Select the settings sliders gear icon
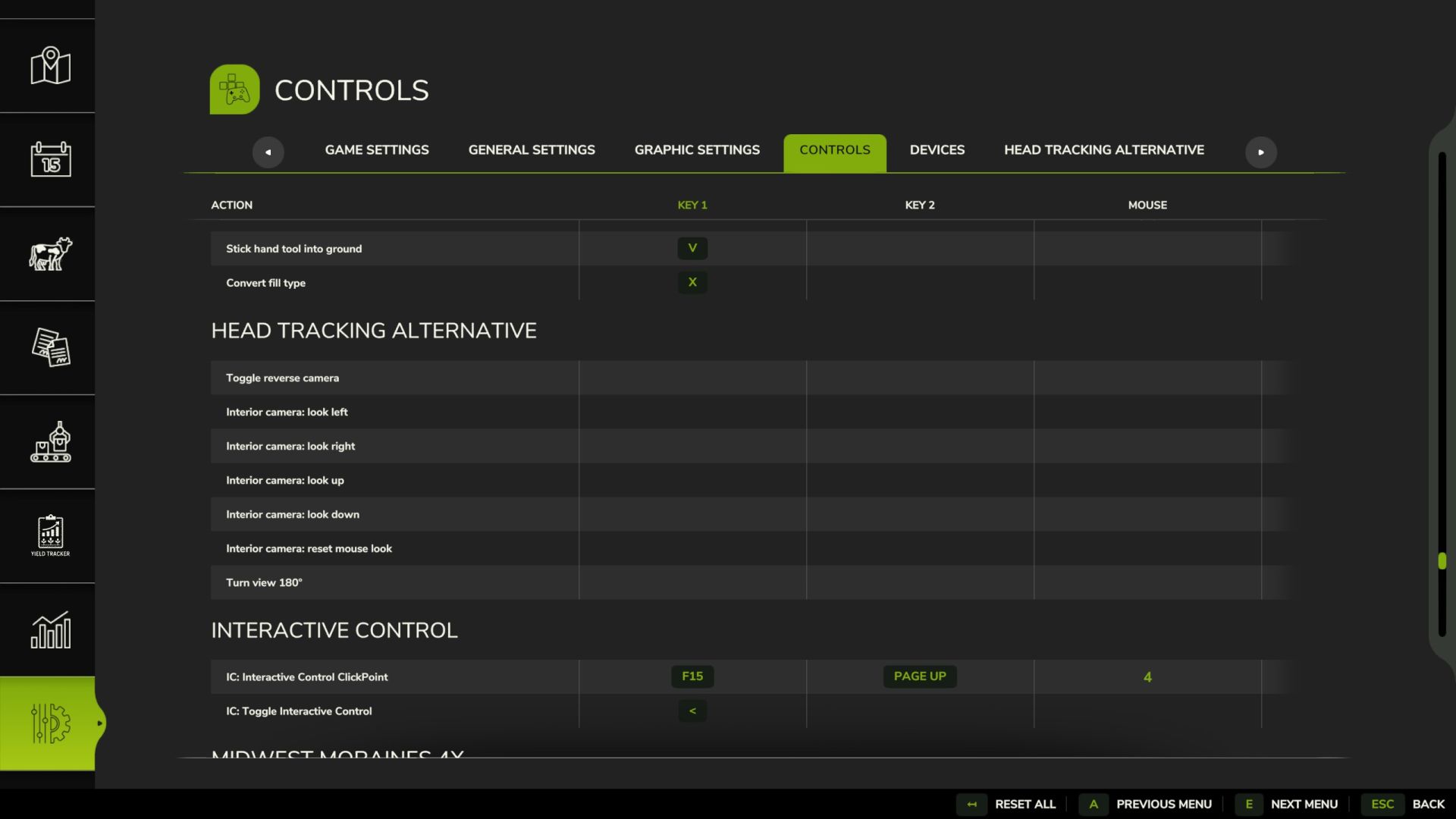 [x=50, y=723]
